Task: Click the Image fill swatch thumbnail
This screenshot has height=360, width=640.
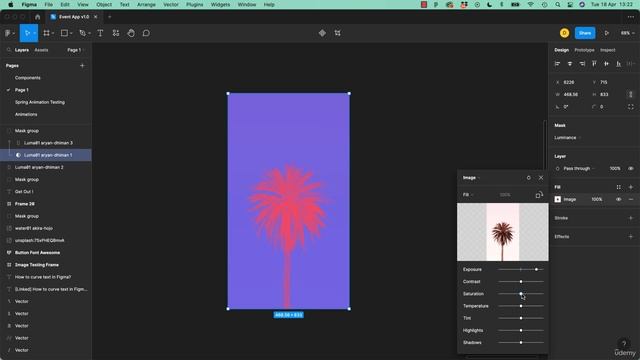Action: coord(558,199)
